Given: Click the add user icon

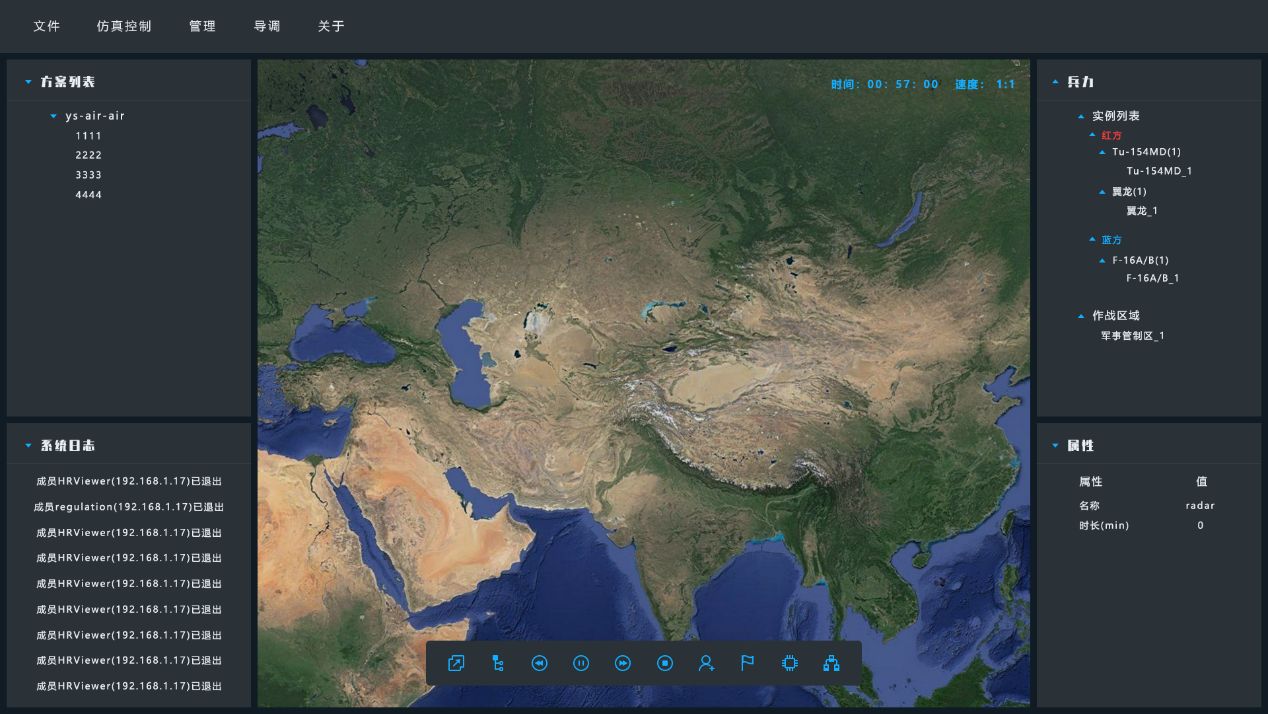Looking at the screenshot, I should [x=707, y=663].
